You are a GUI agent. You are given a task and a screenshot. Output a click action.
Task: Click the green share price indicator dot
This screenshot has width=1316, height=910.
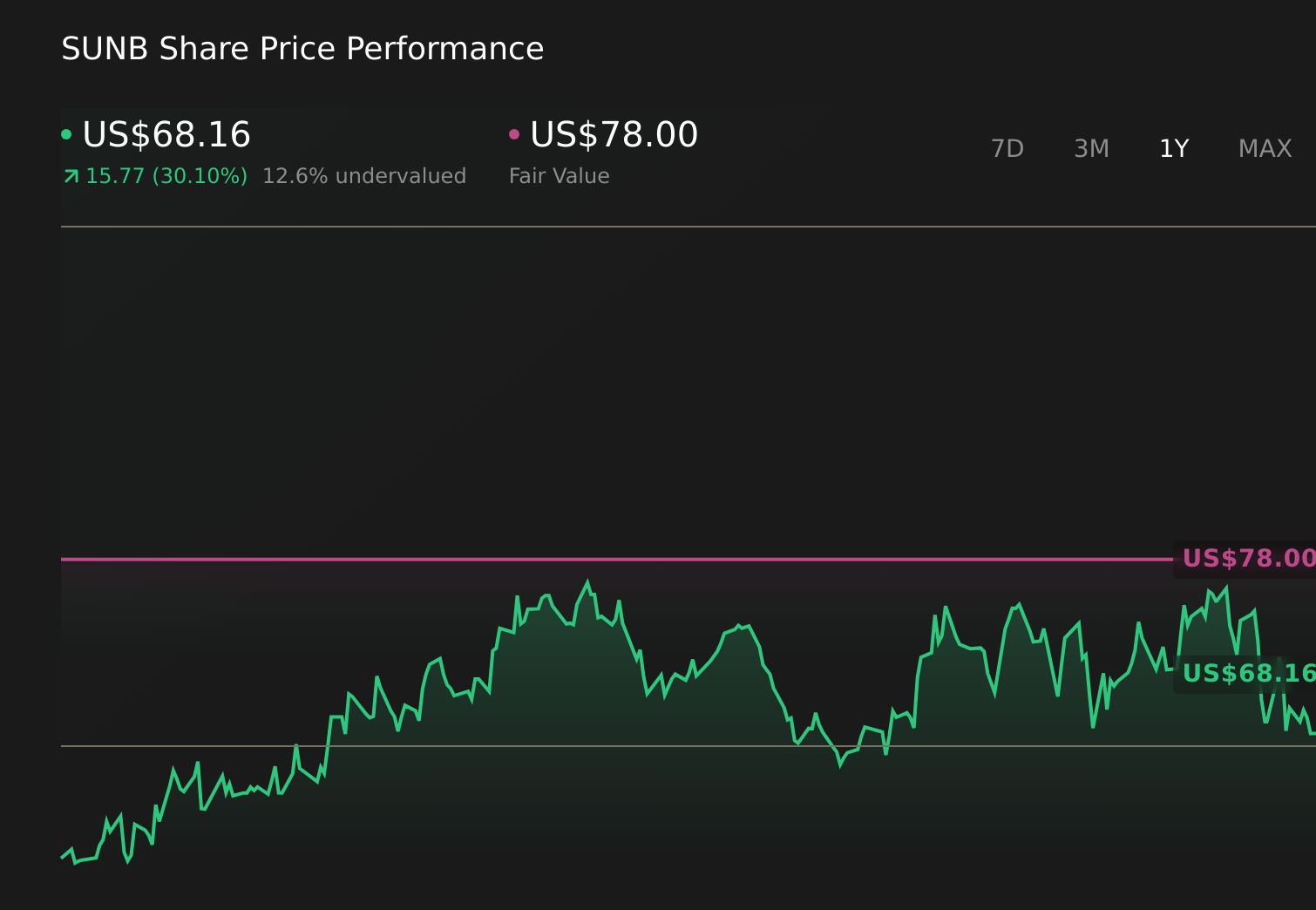pyautogui.click(x=66, y=133)
